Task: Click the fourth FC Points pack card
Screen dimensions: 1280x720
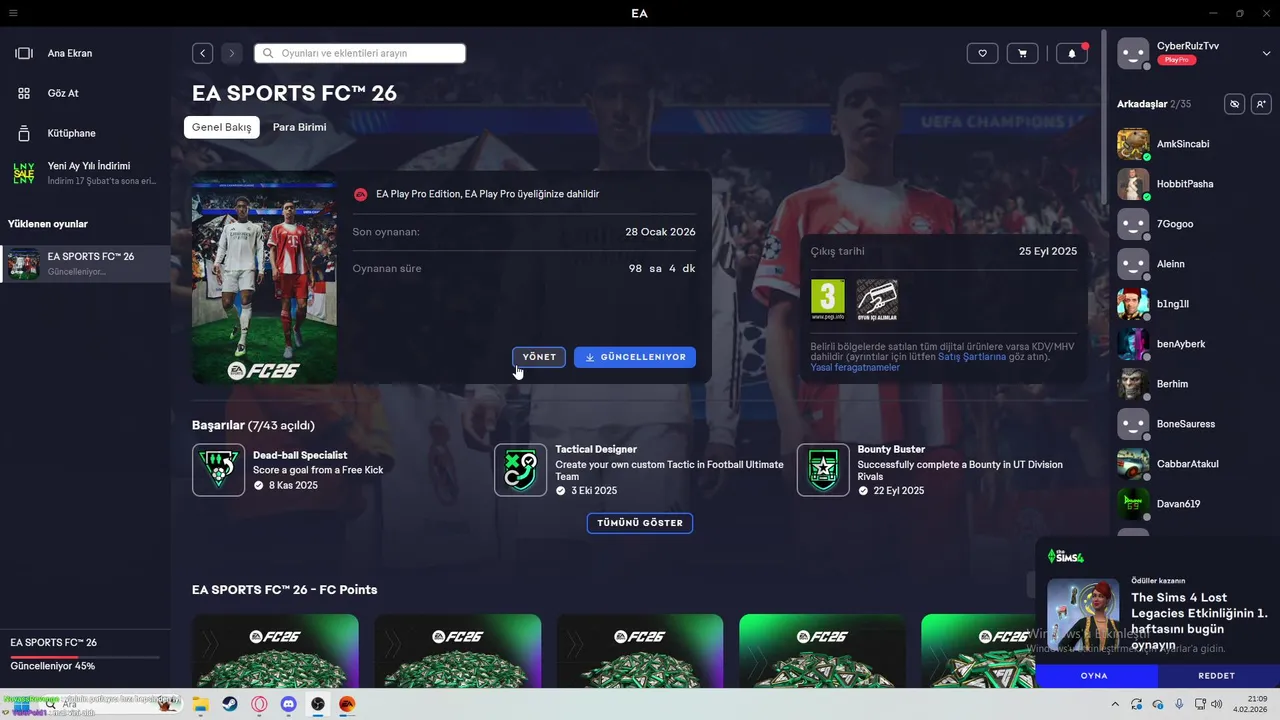Action: click(x=822, y=651)
